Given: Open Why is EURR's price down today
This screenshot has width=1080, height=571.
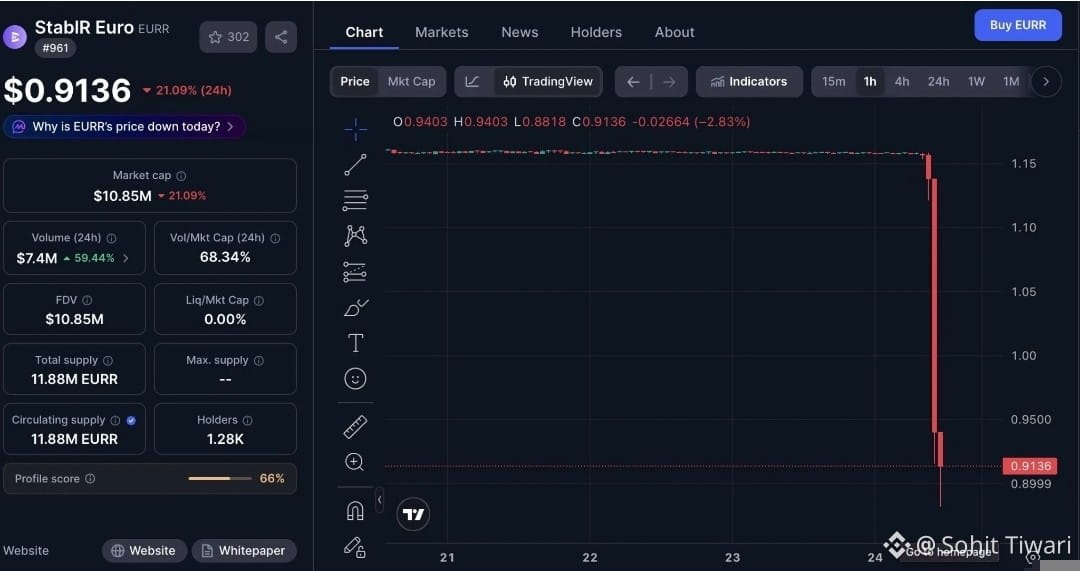Looking at the screenshot, I should tap(125, 127).
